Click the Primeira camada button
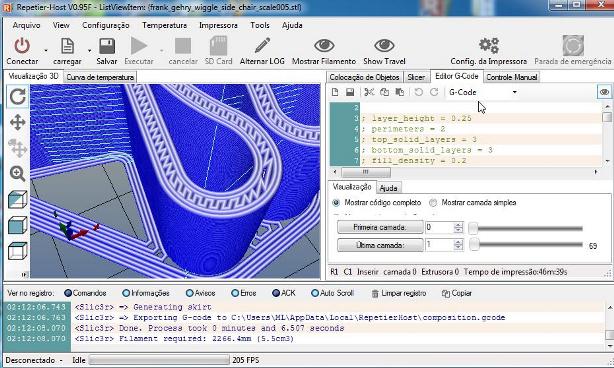Screen dimensions: 614x368 [380, 227]
